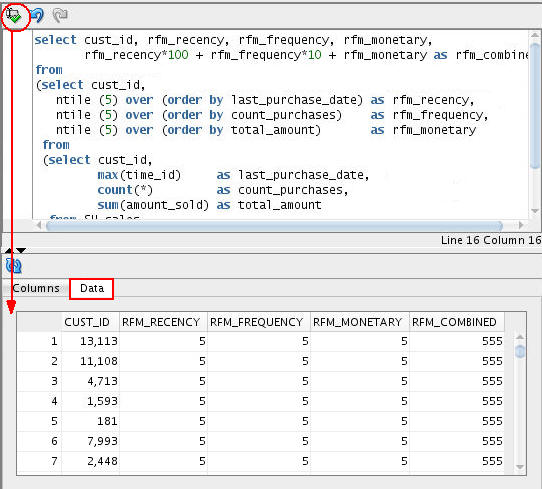
Task: Click the RFM_COMBINED column header
Action: coord(457,322)
